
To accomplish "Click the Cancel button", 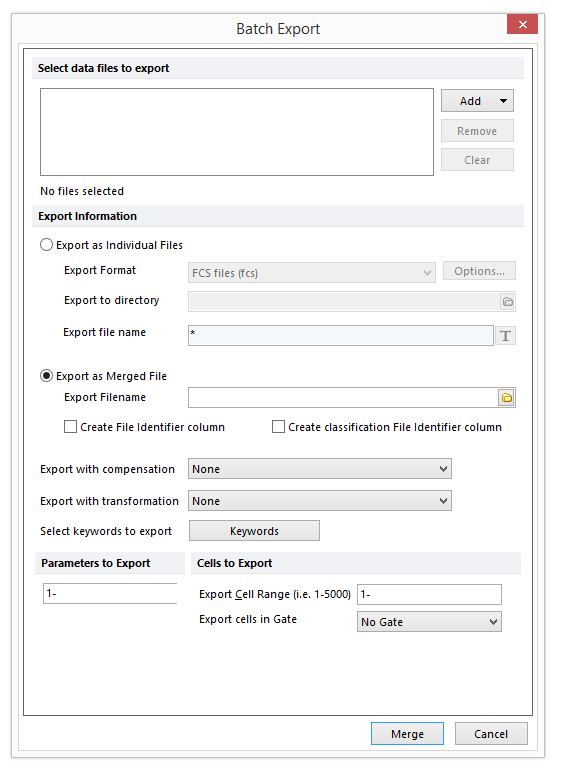I will point(491,734).
